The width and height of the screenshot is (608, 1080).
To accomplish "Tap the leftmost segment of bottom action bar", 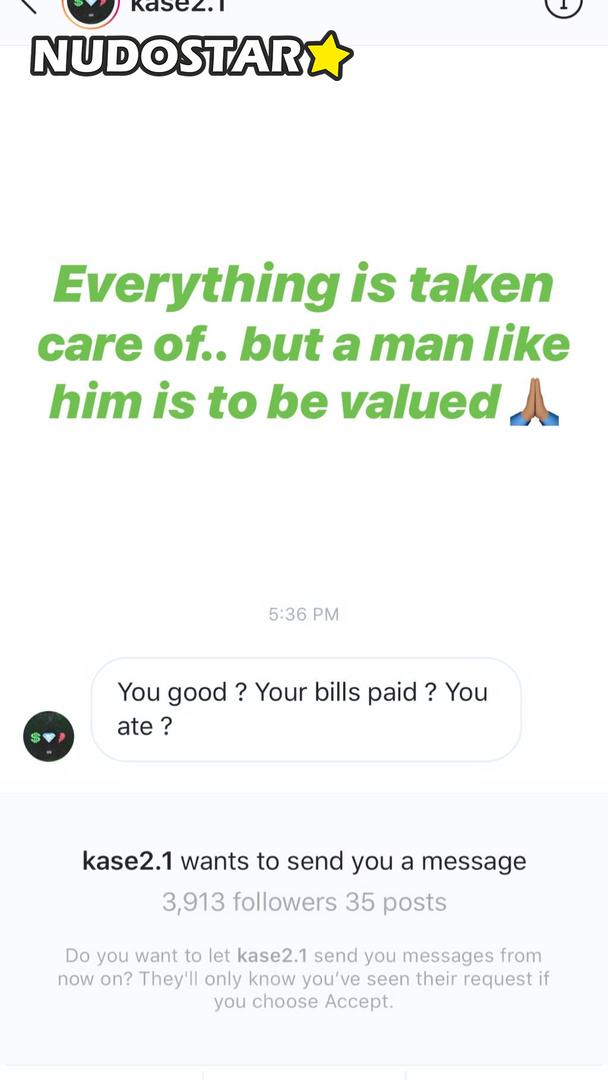I will point(101,1074).
